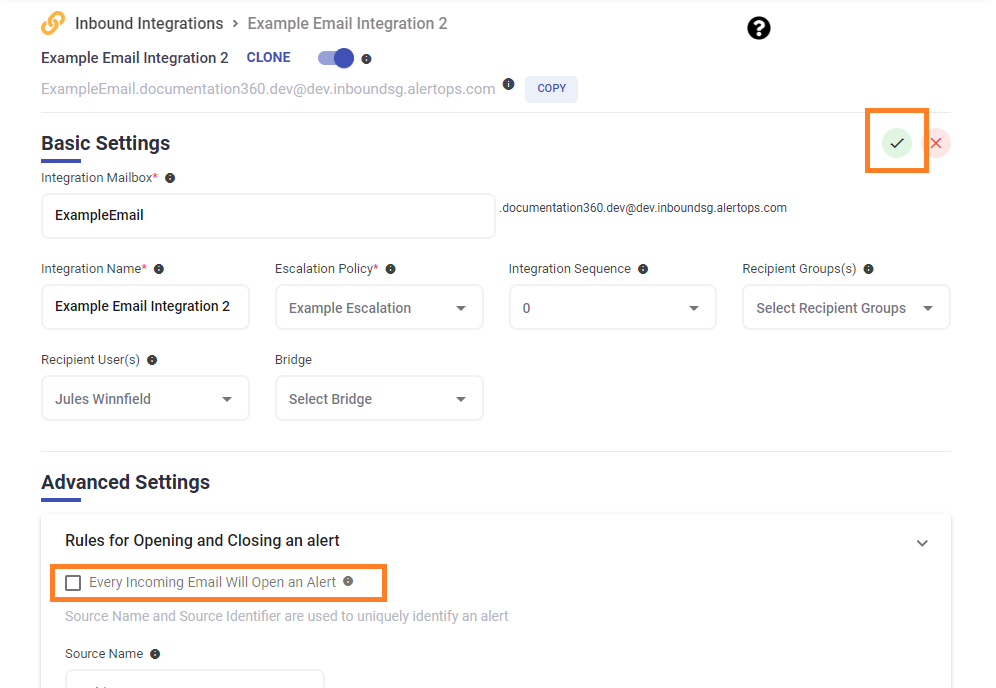Click the COPY email address button
The width and height of the screenshot is (996, 688).
point(551,89)
